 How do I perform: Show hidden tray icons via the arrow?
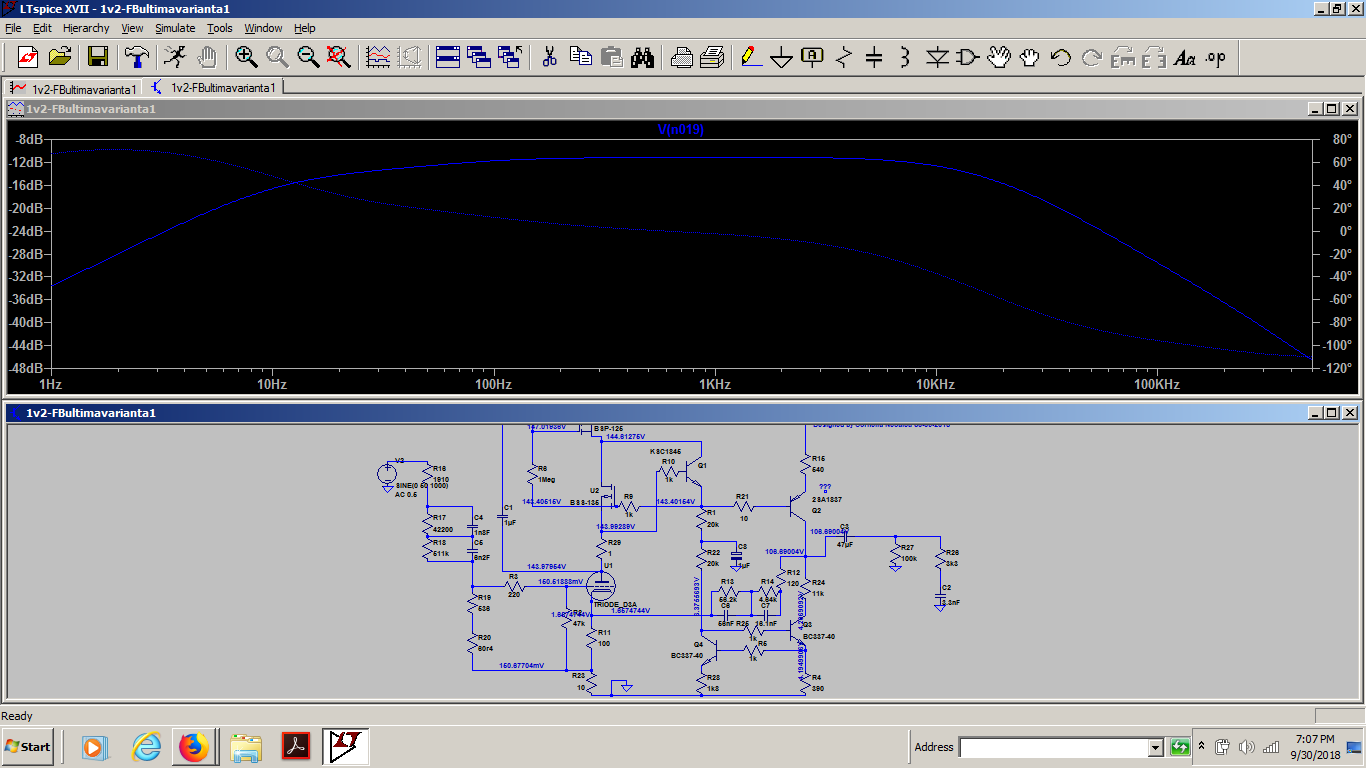[1203, 747]
